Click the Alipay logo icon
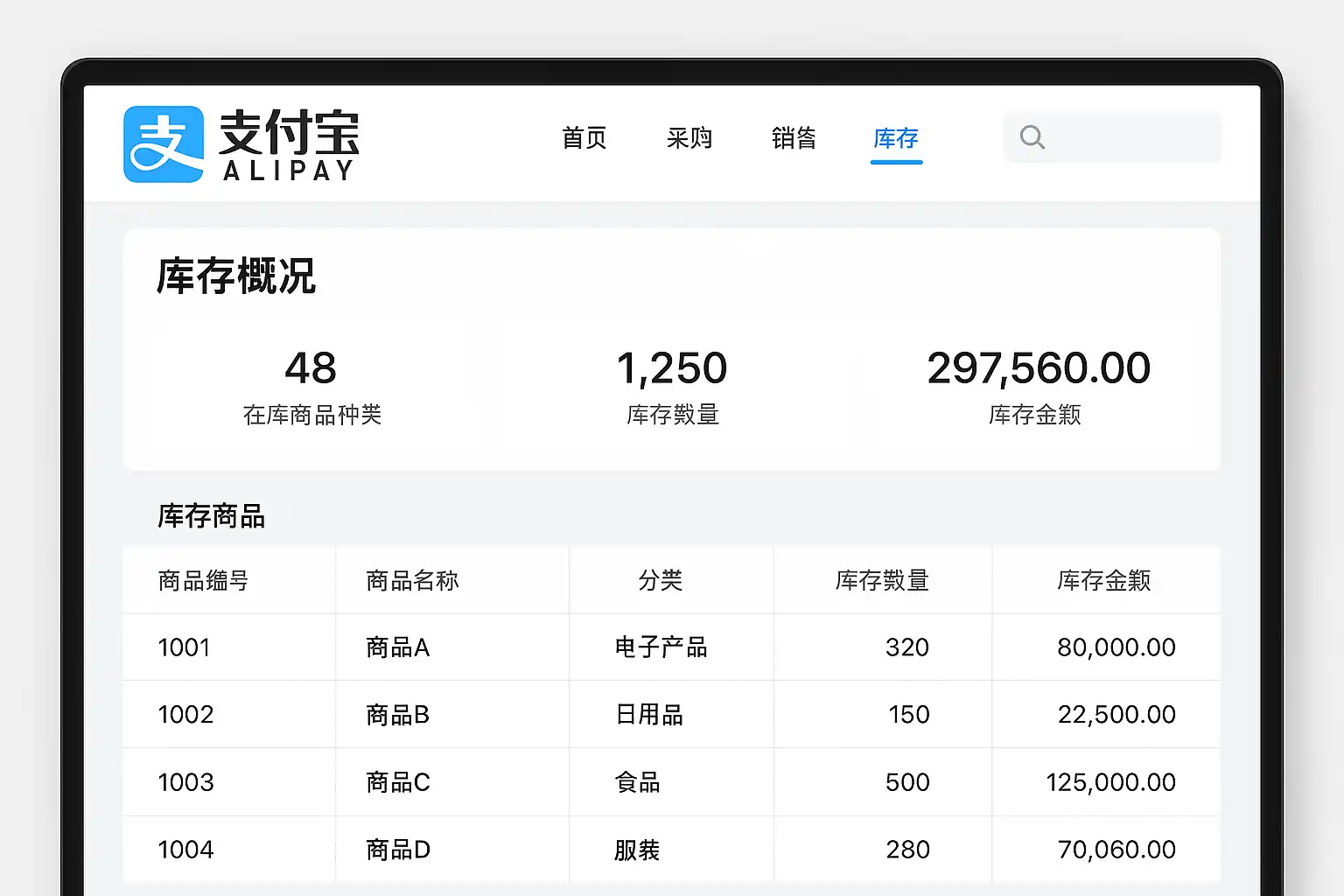The height and width of the screenshot is (896, 1344). (x=164, y=144)
